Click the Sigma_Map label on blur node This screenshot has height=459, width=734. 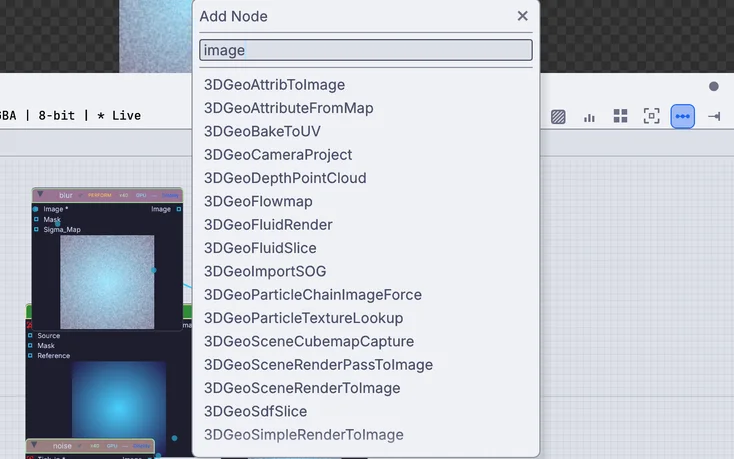(x=62, y=229)
